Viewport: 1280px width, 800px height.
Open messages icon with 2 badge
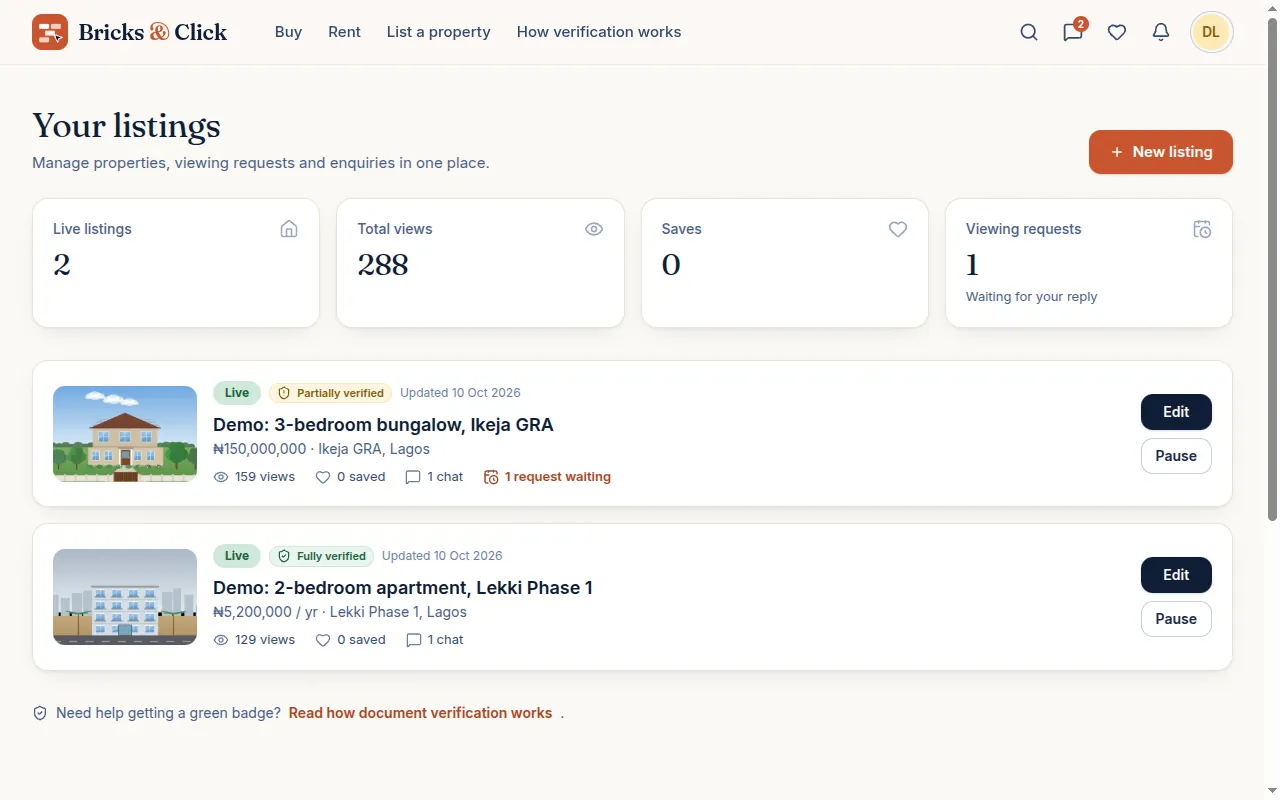1073,32
